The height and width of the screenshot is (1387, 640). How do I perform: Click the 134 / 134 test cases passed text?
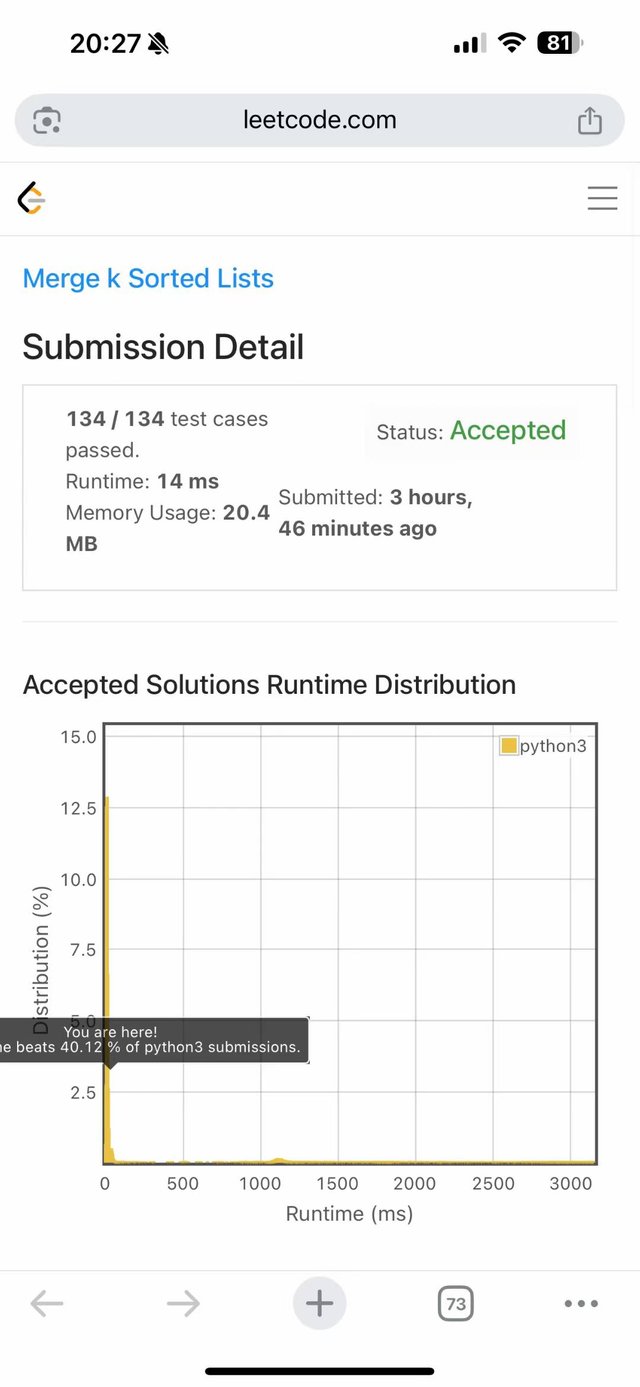pos(167,434)
